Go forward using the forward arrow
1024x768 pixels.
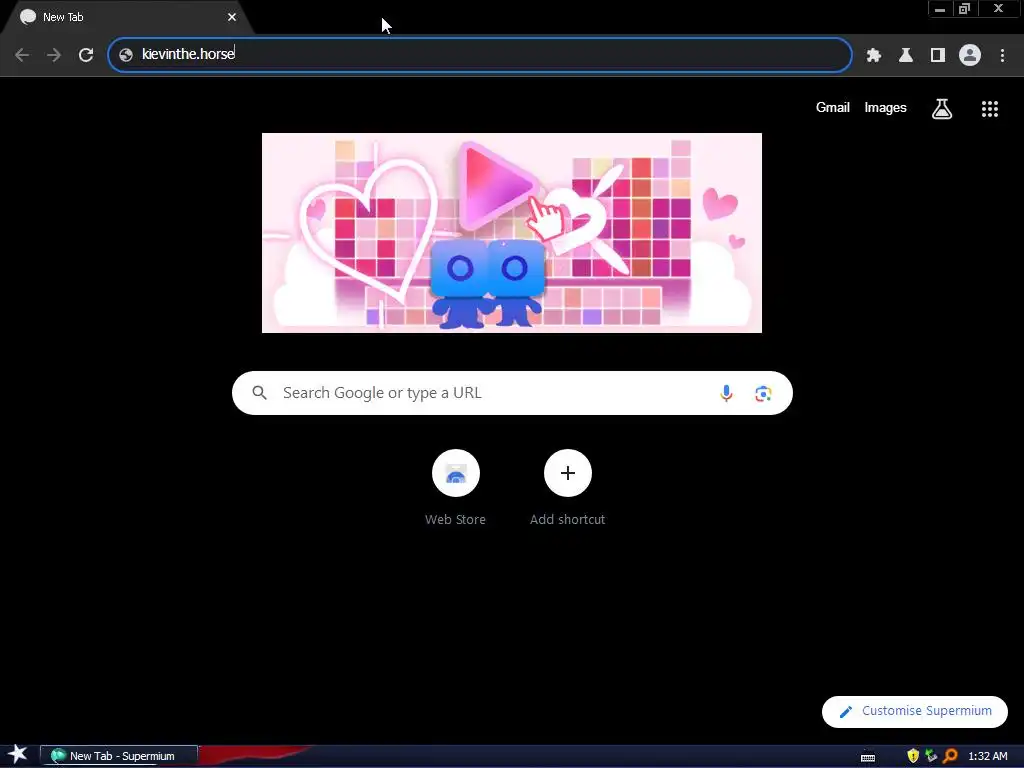pos(54,55)
